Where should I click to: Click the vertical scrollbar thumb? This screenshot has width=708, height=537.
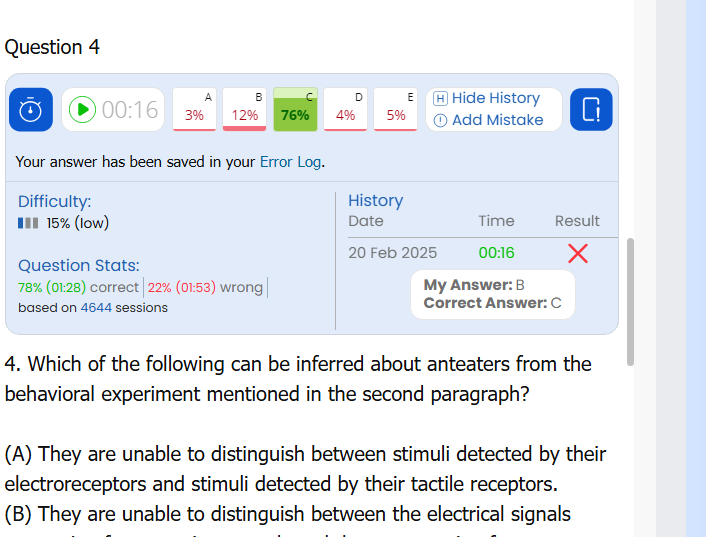630,300
